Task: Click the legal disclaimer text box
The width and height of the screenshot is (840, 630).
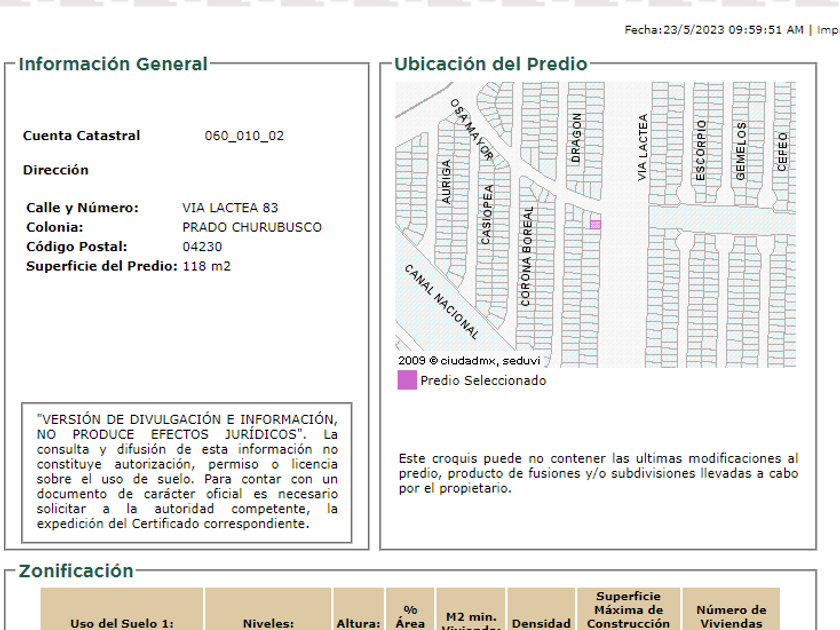Action: tap(187, 471)
